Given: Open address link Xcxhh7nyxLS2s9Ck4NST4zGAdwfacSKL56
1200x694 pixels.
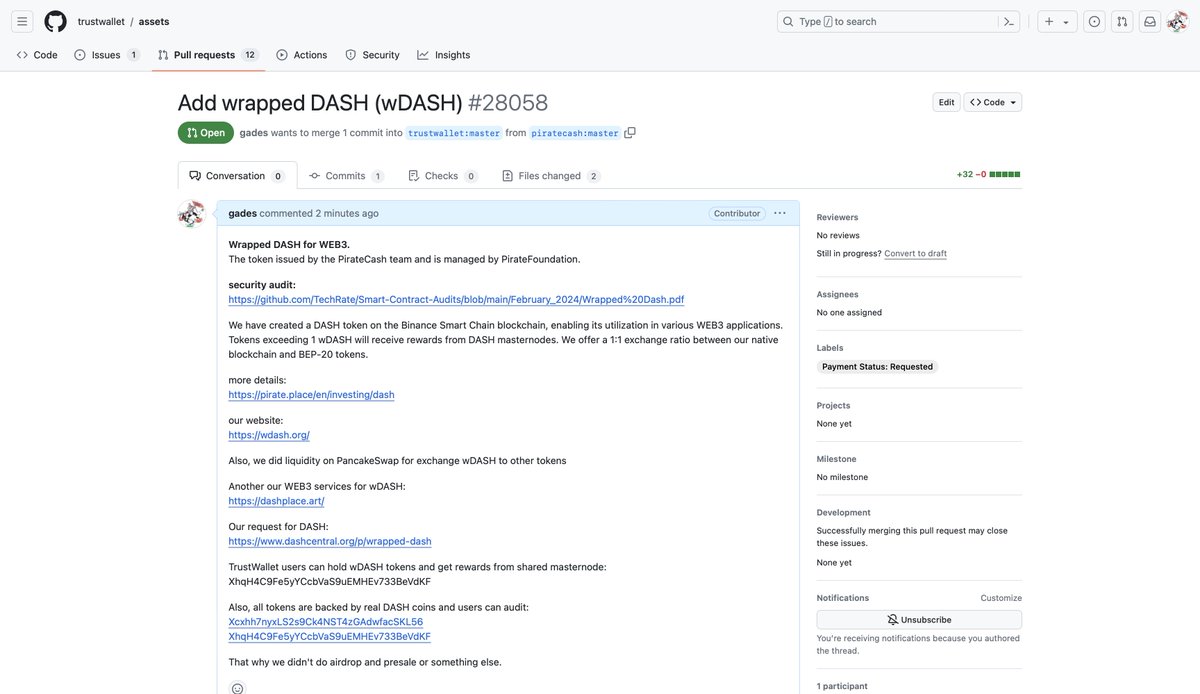Looking at the screenshot, I should (x=325, y=621).
